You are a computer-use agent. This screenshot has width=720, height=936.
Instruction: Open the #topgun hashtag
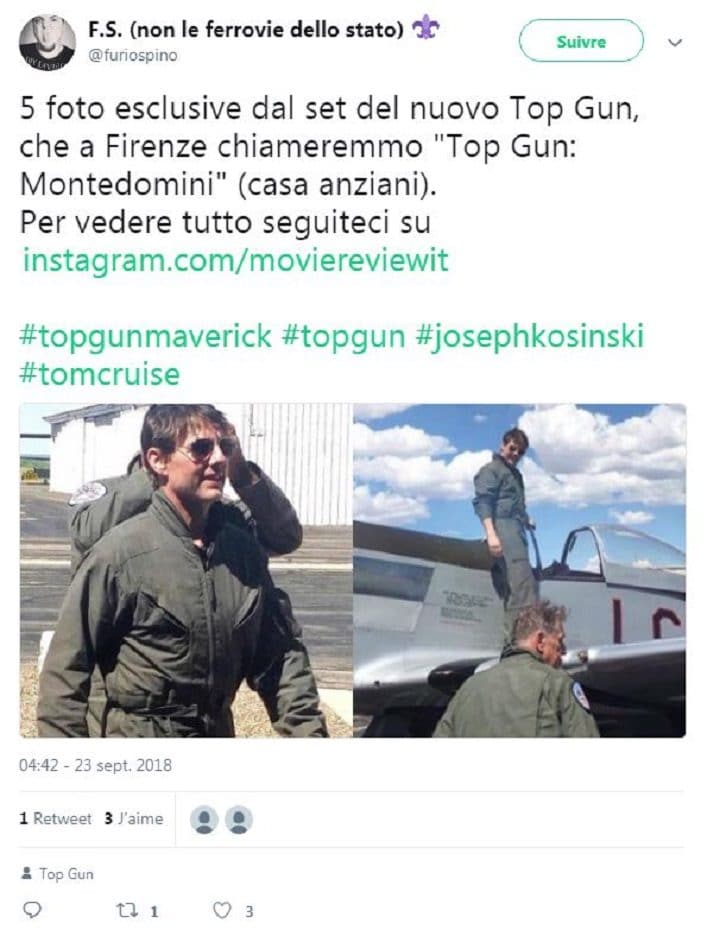click(343, 335)
